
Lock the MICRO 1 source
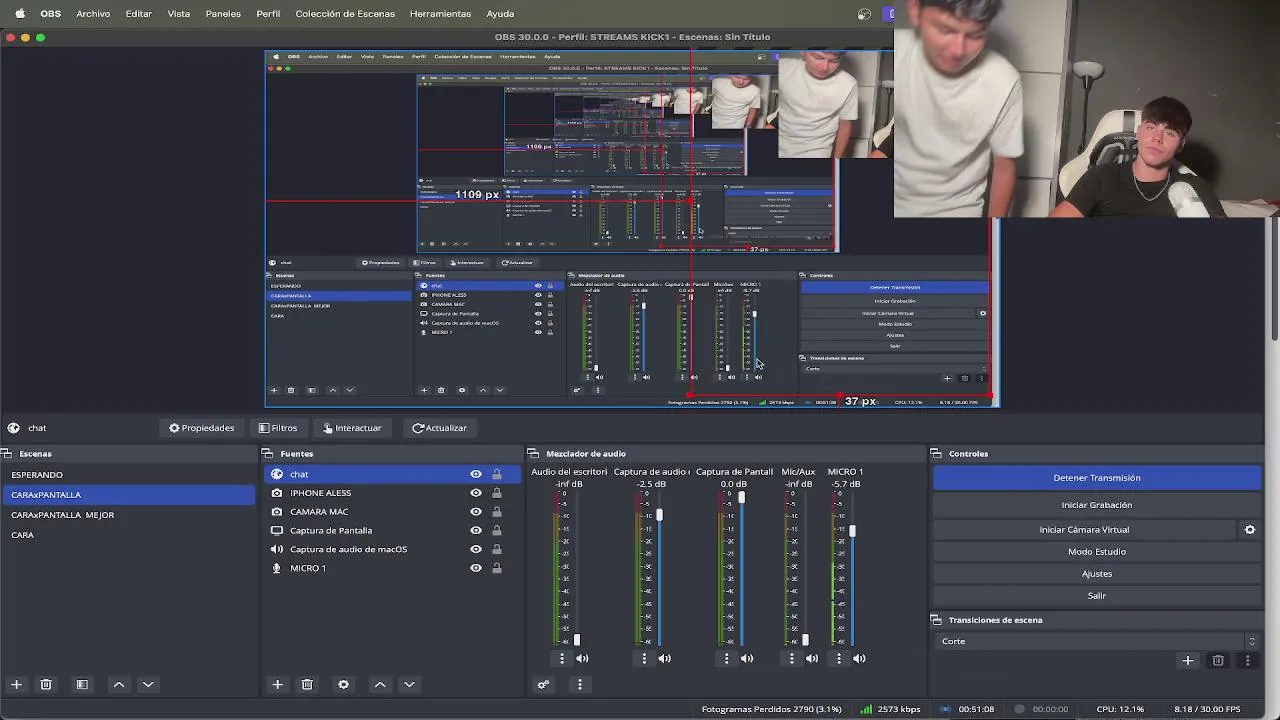coord(496,568)
